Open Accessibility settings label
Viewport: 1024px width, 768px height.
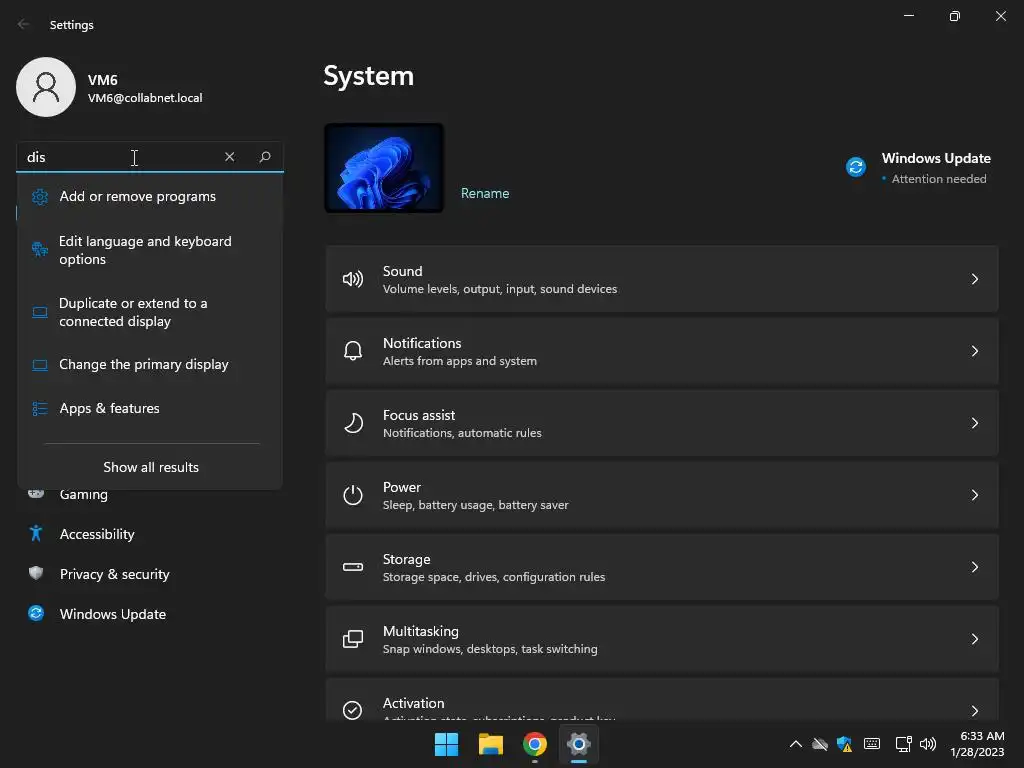(x=97, y=534)
